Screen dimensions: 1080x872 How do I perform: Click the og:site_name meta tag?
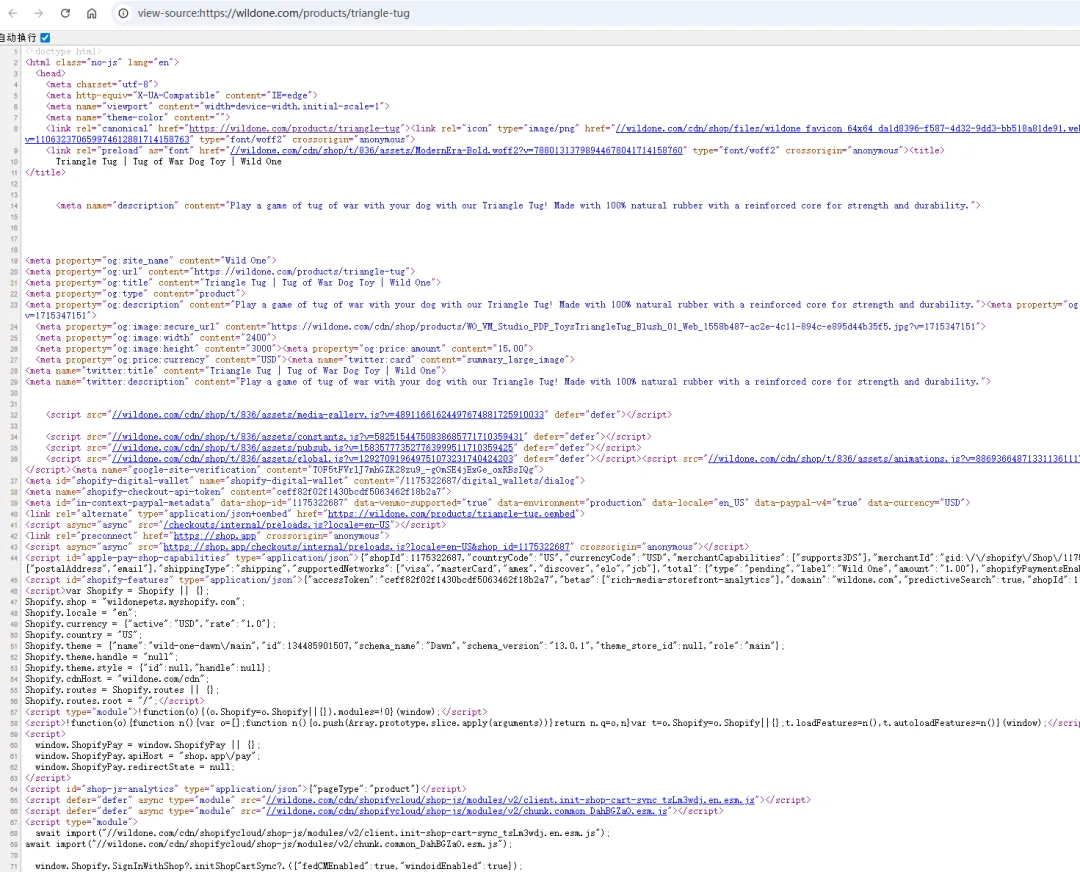pos(151,260)
